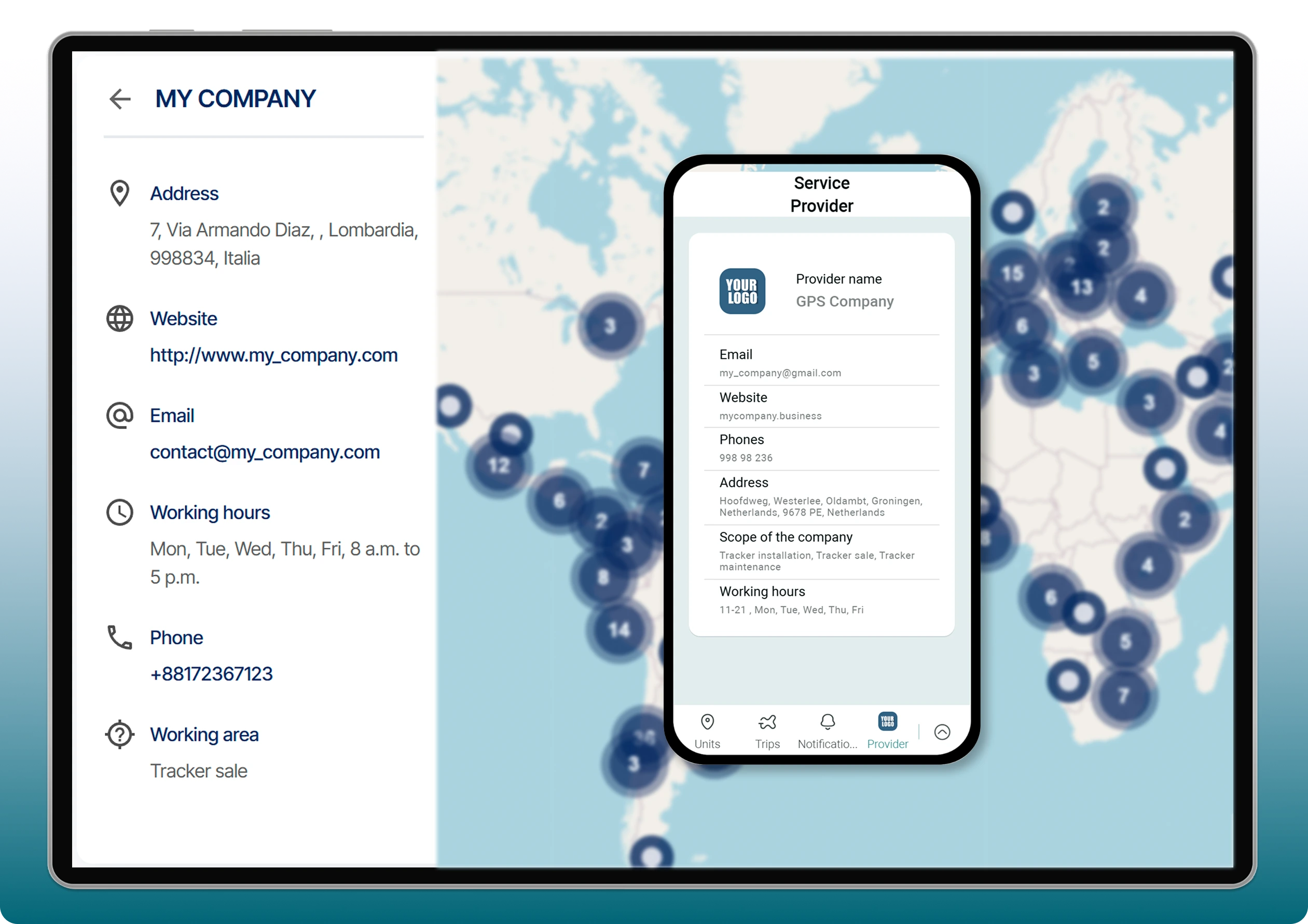Click the 11-21 working hours value

tap(791, 610)
